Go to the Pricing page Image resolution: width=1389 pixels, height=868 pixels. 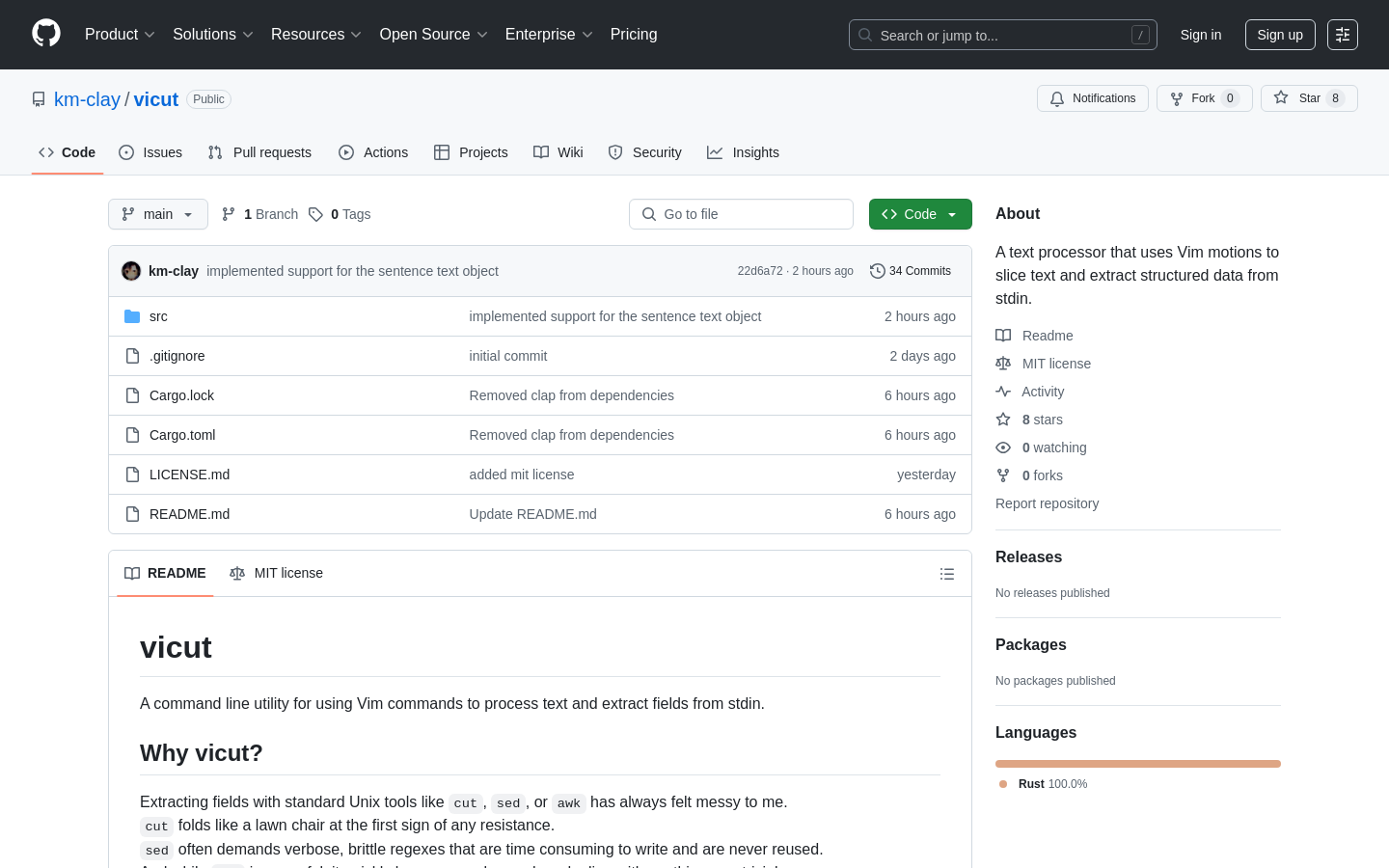pyautogui.click(x=634, y=35)
